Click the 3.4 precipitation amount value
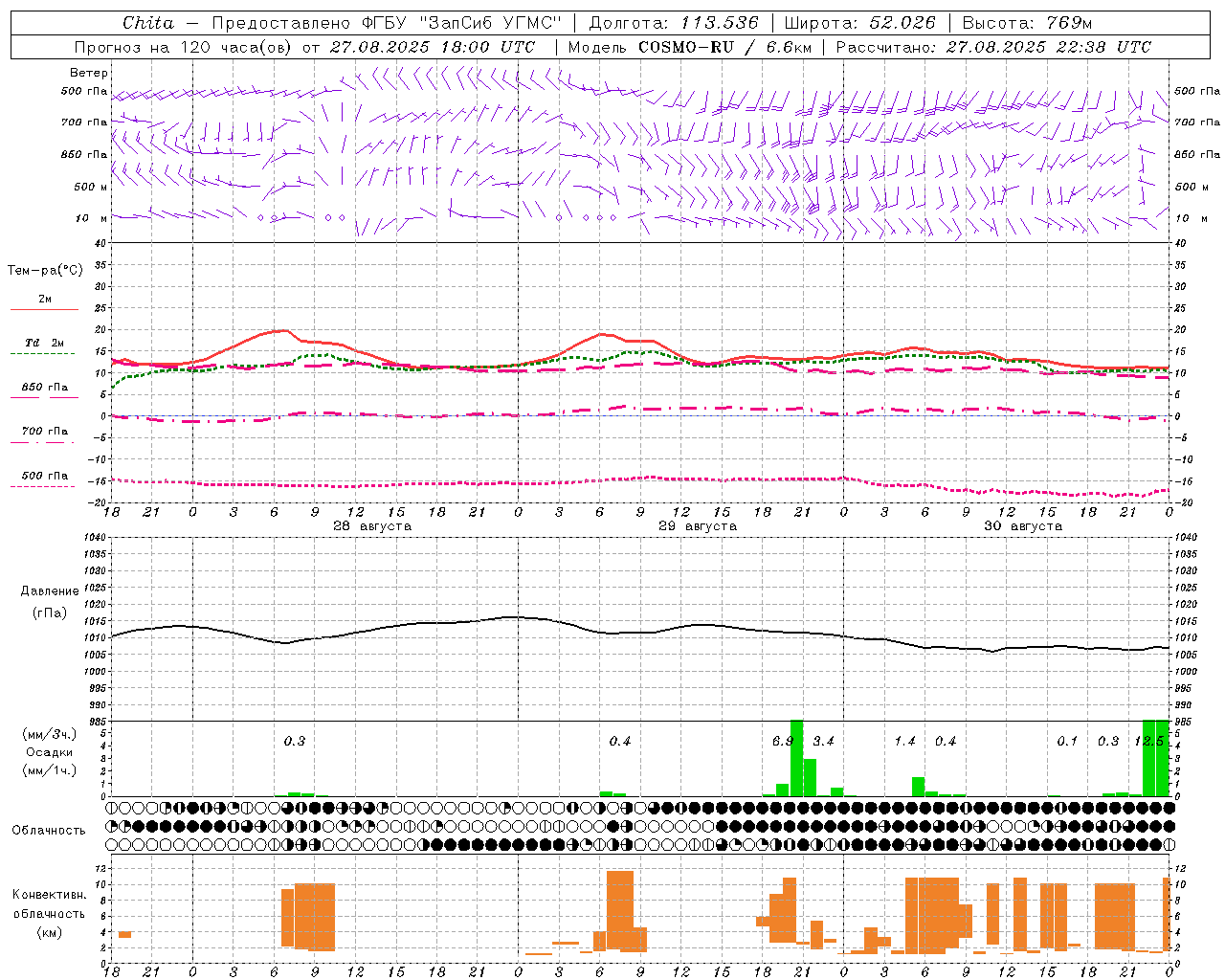1225x980 pixels. tap(823, 742)
